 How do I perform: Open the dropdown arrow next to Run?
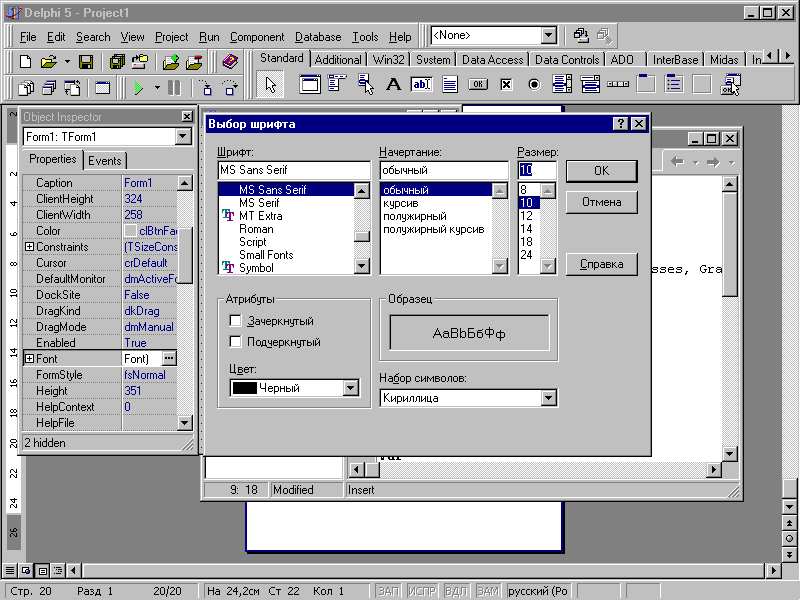[157, 88]
